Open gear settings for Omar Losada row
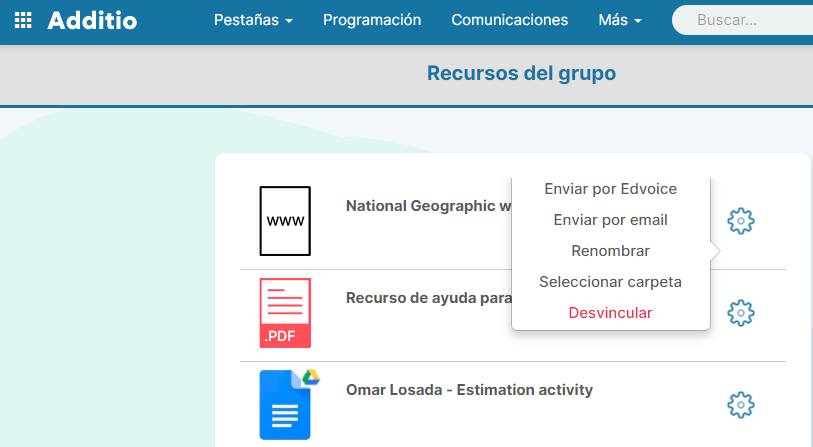The width and height of the screenshot is (813, 447). coord(740,405)
